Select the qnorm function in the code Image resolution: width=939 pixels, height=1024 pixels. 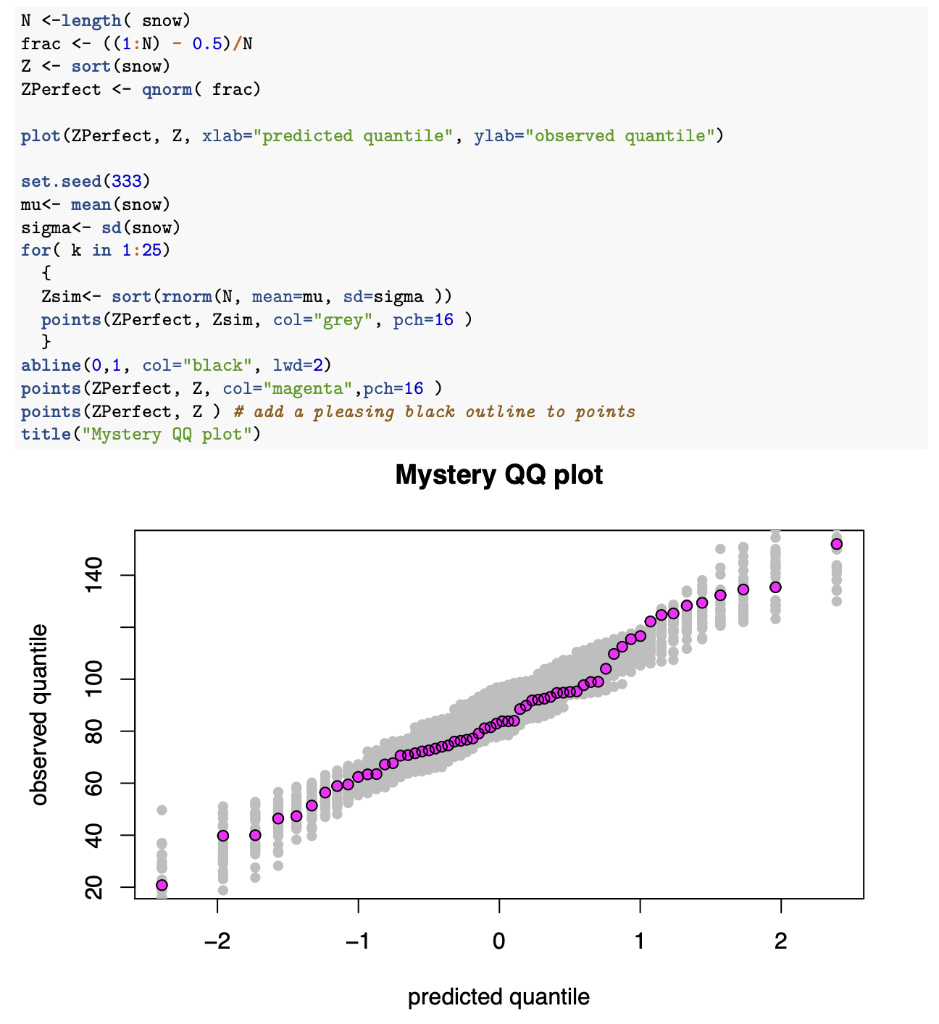[167, 89]
